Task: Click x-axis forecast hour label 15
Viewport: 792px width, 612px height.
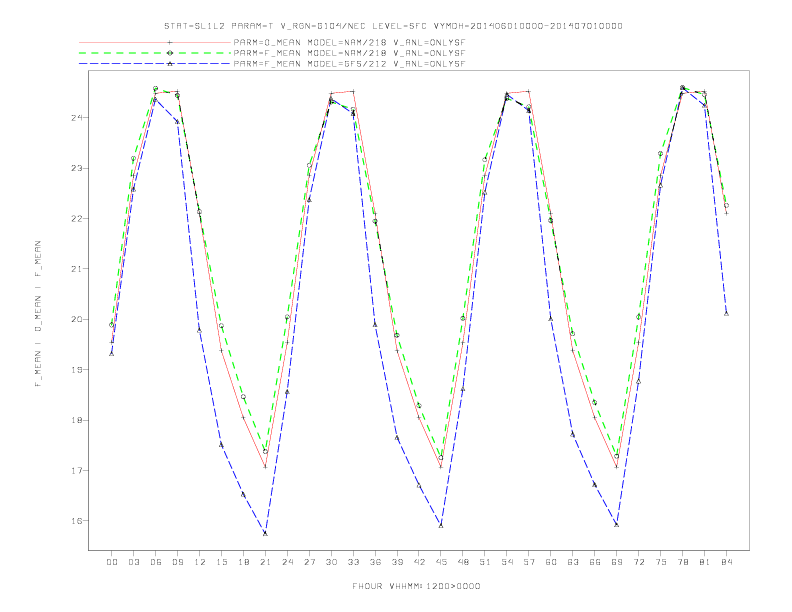Action: coord(221,562)
